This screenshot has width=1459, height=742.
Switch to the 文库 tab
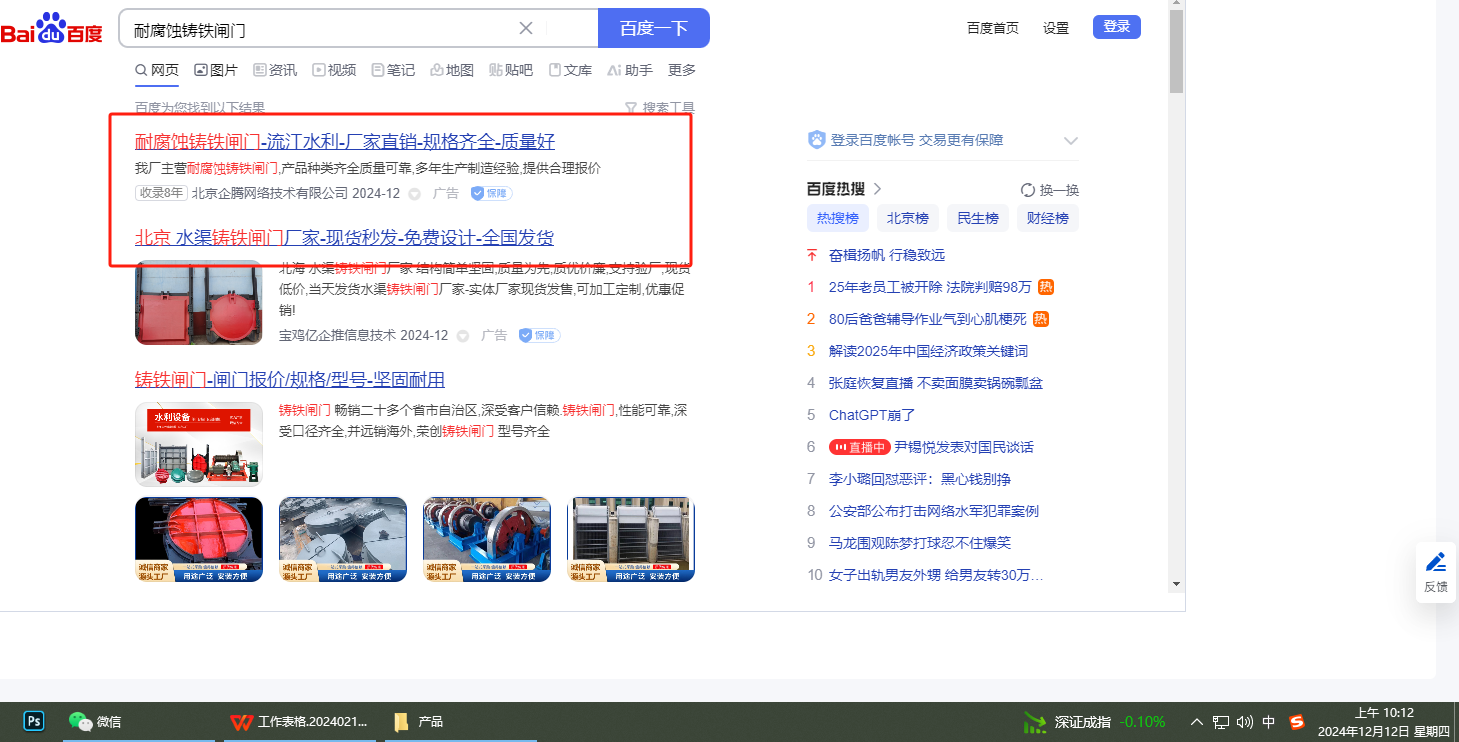[x=570, y=70]
